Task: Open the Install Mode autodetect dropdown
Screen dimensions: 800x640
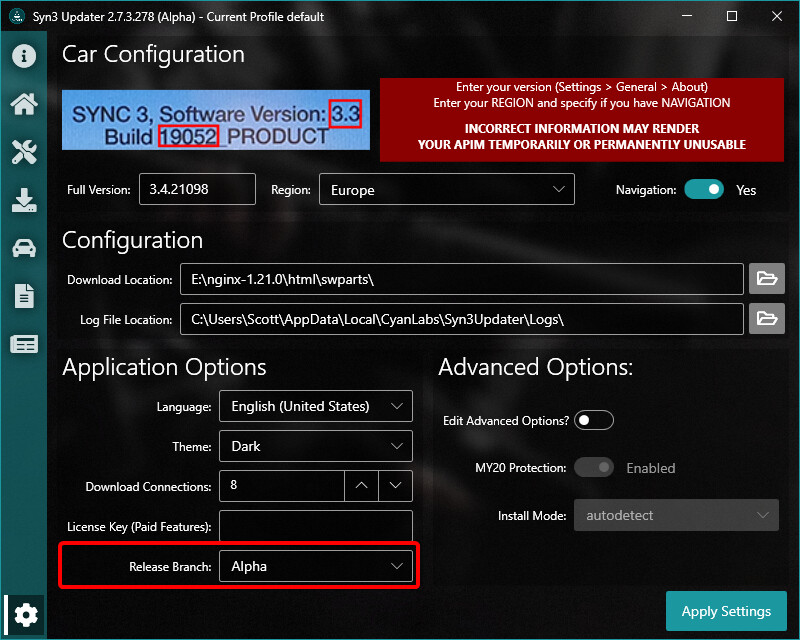Action: click(676, 515)
